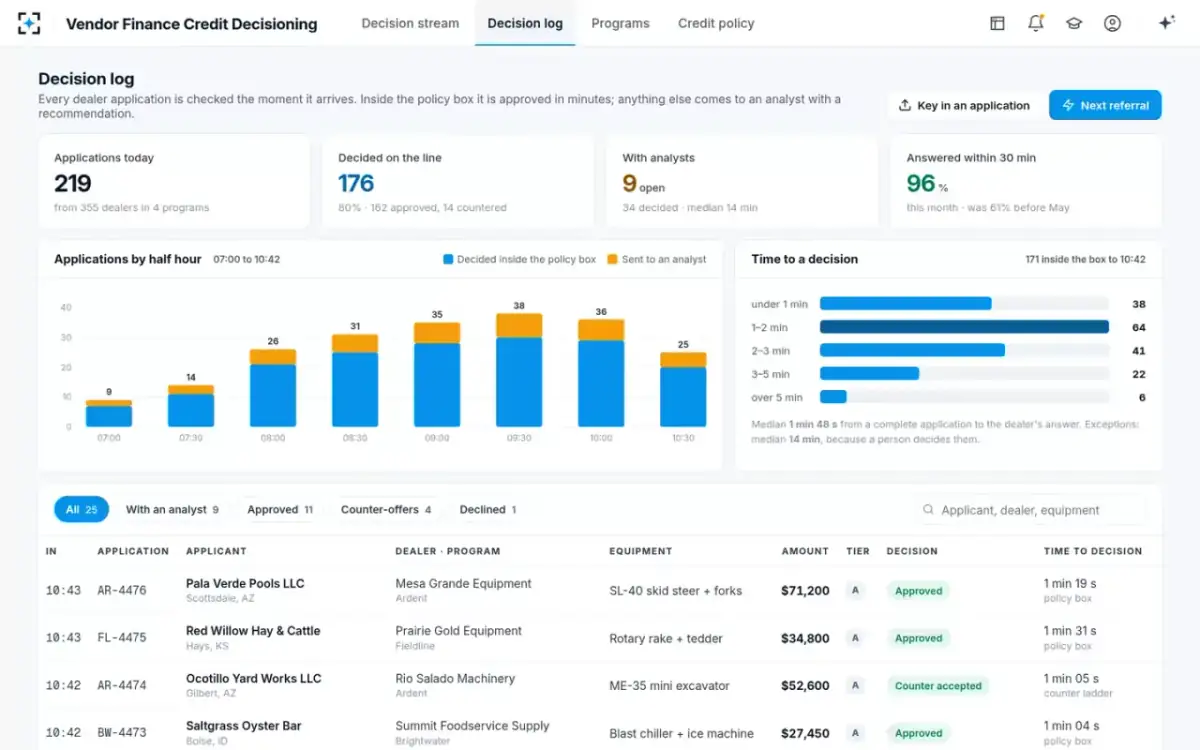1200x750 pixels.
Task: Filter by Counter-offers 4
Action: [386, 510]
